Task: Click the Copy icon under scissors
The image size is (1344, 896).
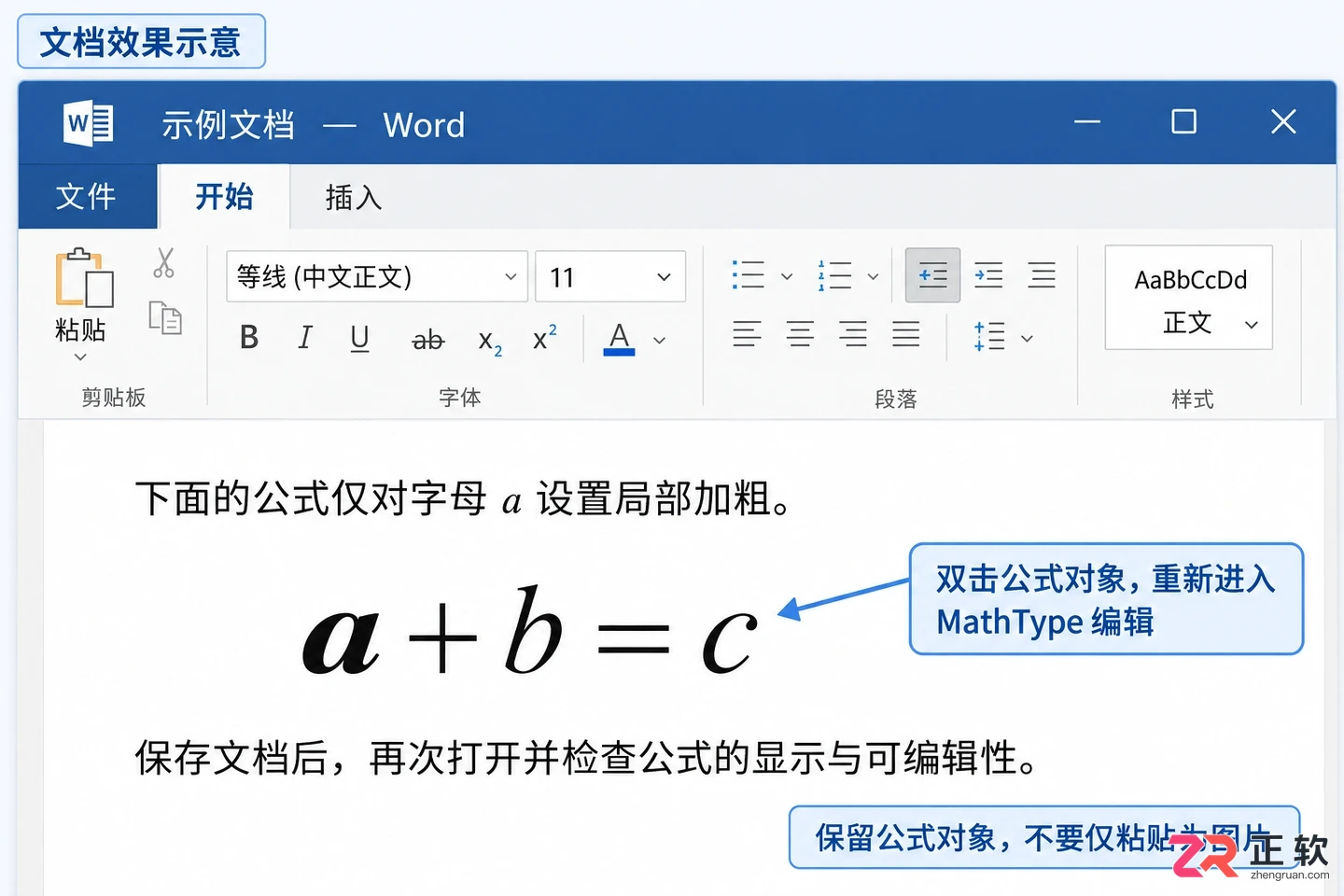Action: coord(165,318)
